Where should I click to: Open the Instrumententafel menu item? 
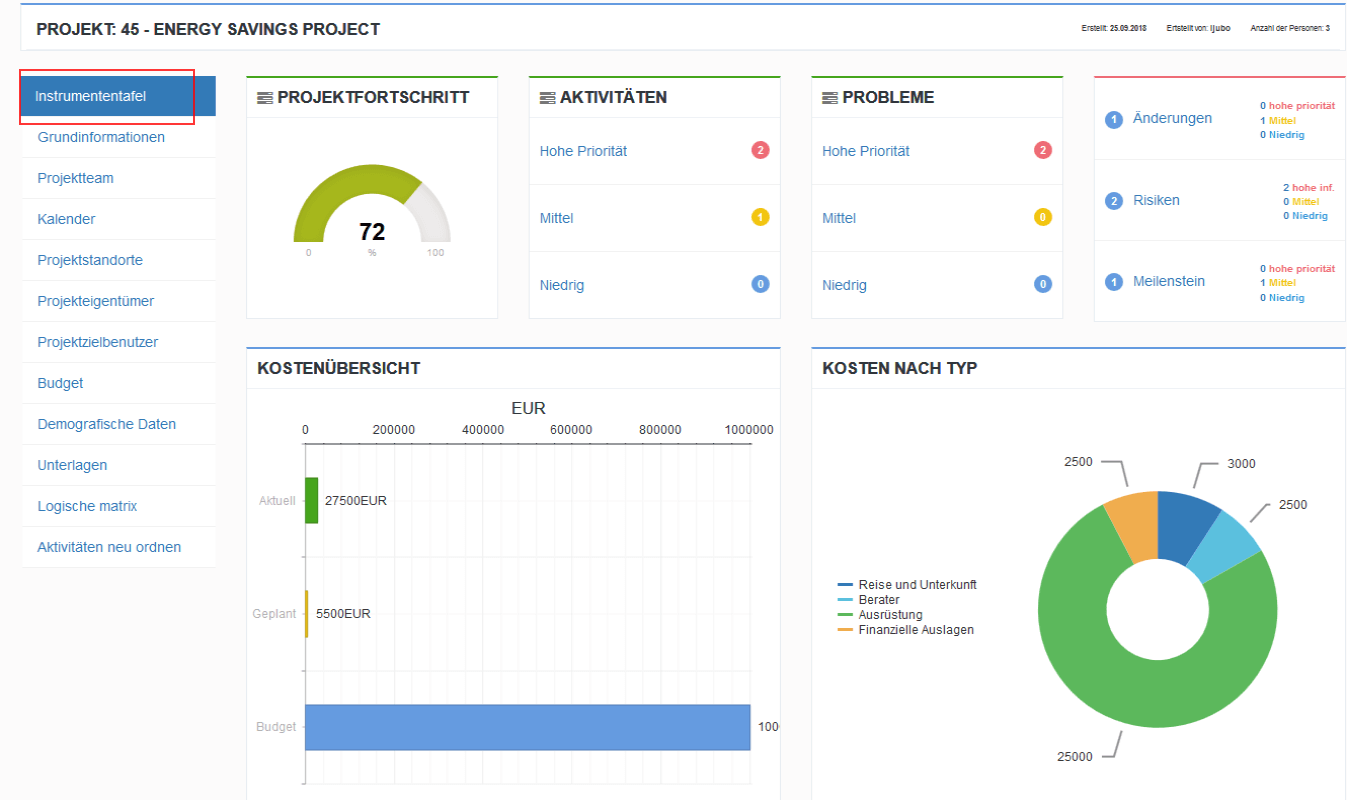tap(118, 97)
